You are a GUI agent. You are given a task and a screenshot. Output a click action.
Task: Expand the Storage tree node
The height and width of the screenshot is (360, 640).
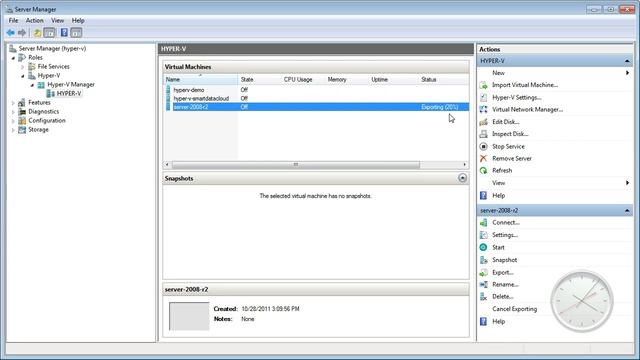coord(13,130)
